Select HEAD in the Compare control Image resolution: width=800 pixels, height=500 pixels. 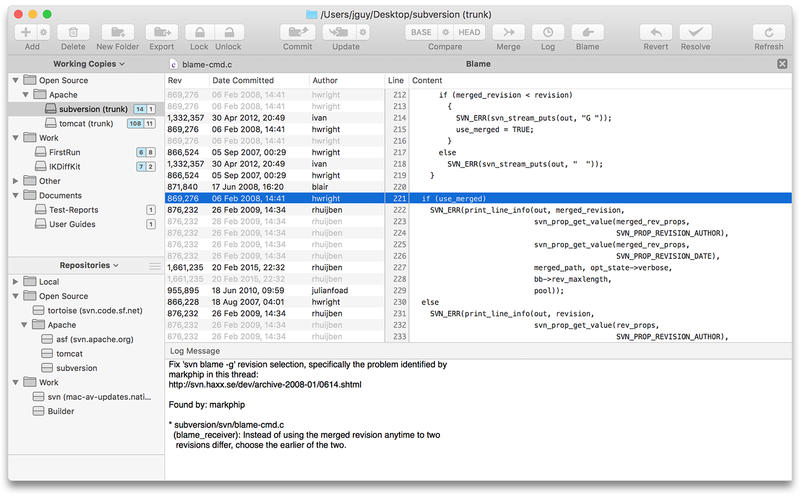pyautogui.click(x=468, y=32)
